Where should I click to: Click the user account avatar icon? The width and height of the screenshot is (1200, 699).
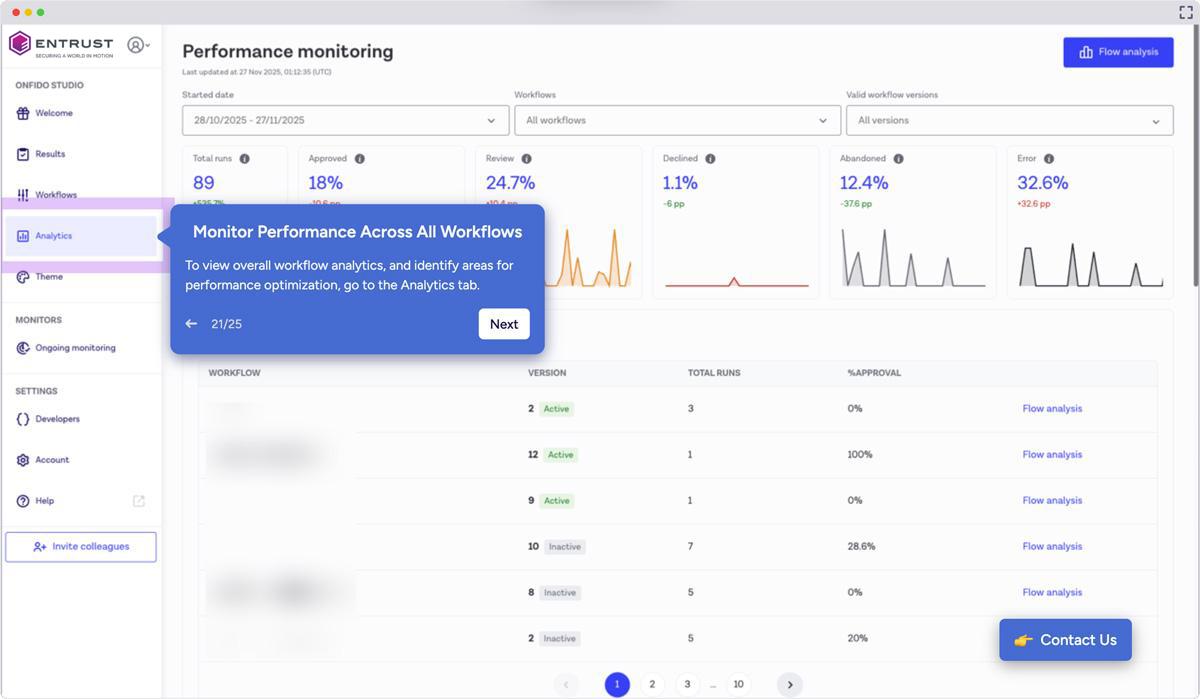pos(136,45)
